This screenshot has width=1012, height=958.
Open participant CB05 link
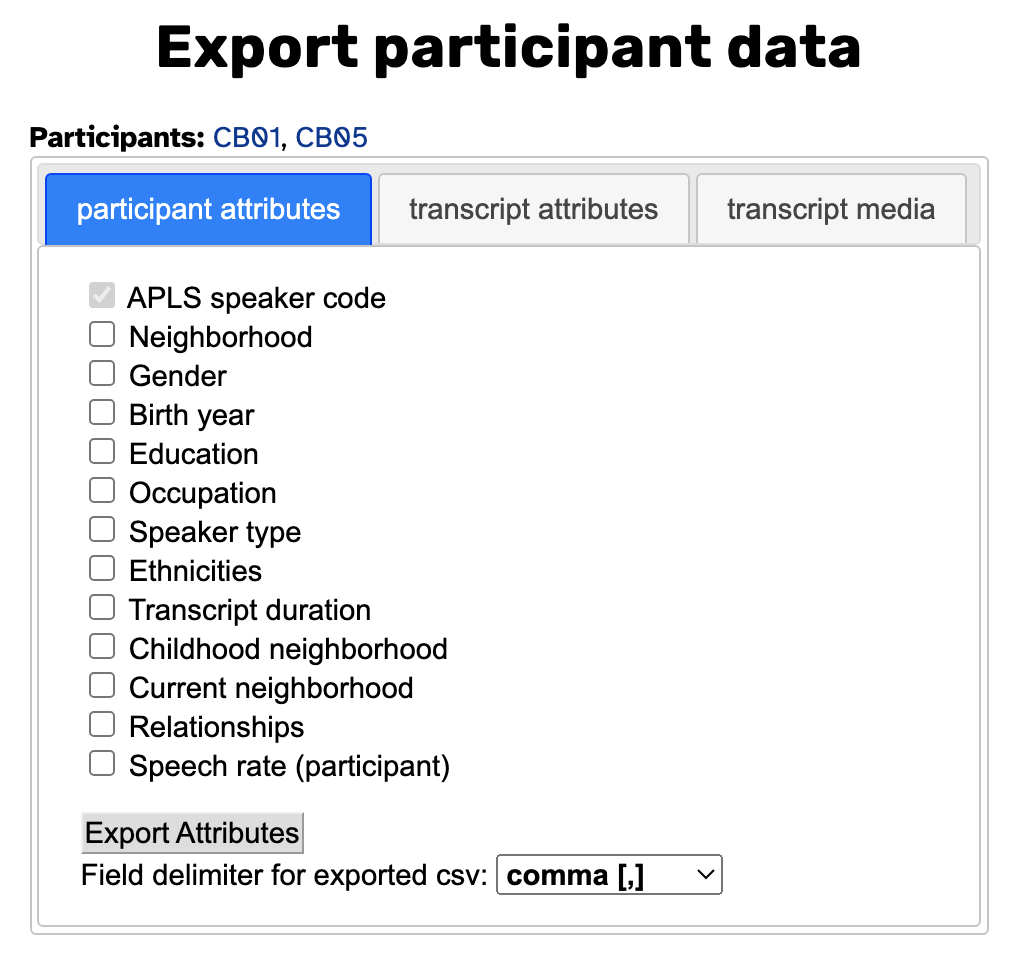click(x=331, y=137)
